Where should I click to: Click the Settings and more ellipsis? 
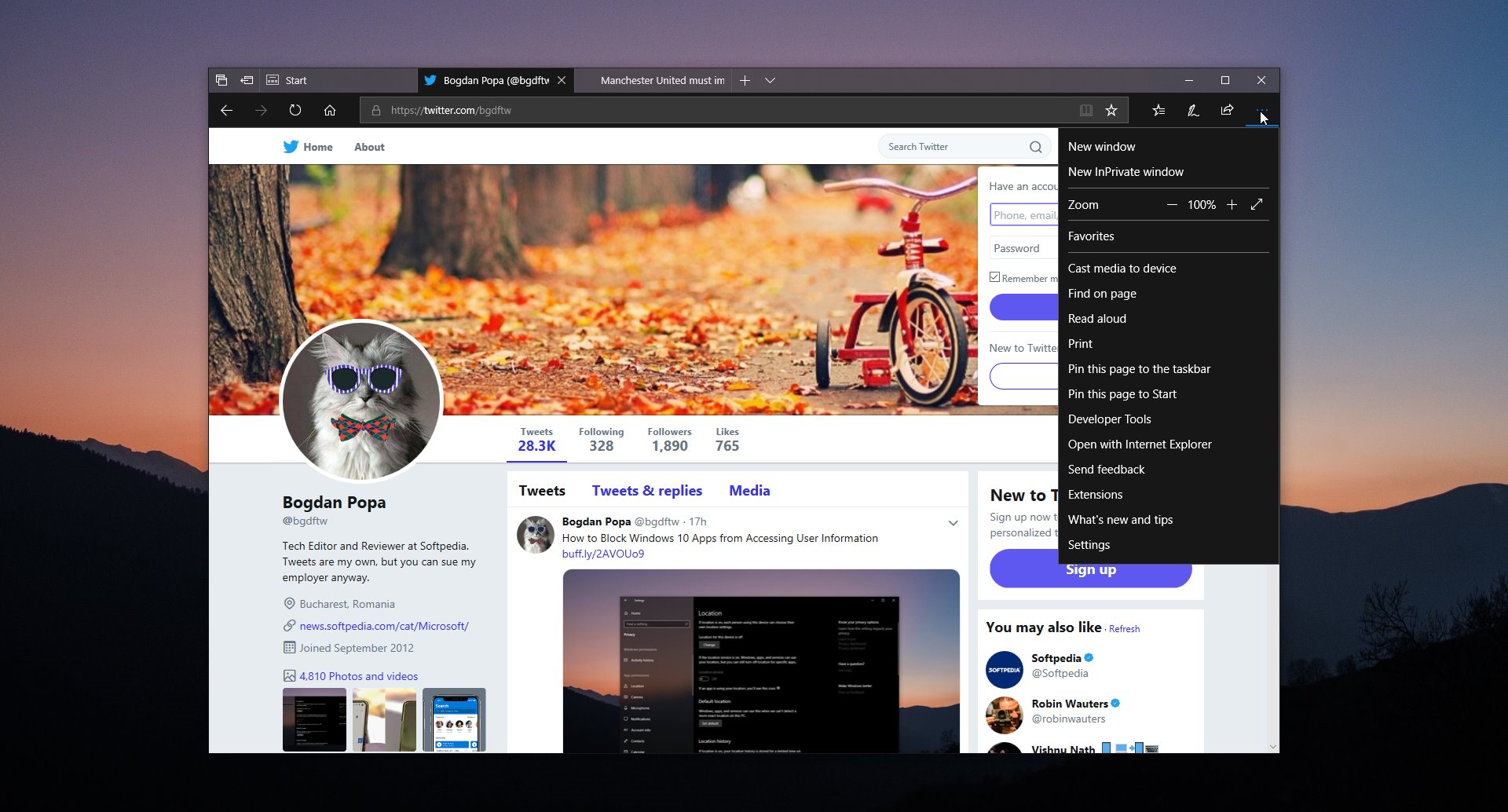click(x=1261, y=111)
